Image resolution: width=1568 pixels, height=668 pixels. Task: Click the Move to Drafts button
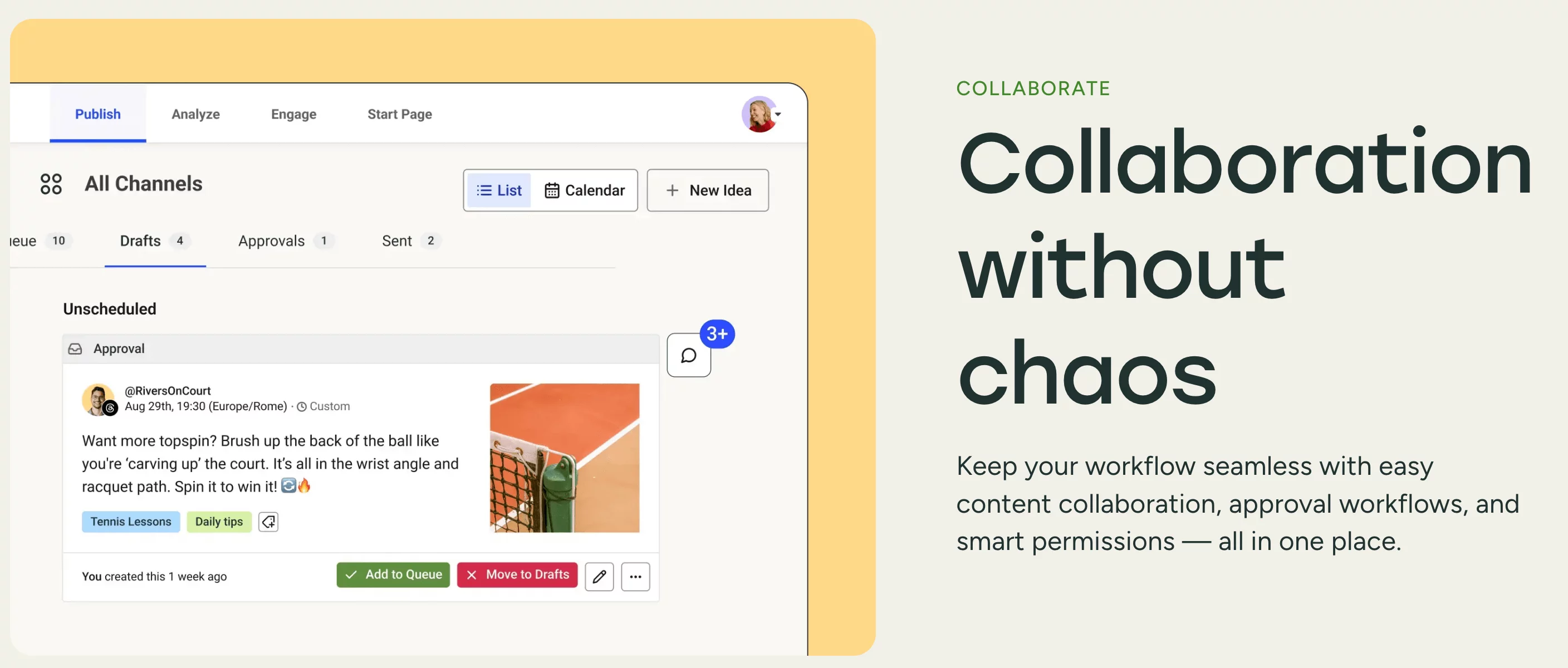coord(517,574)
